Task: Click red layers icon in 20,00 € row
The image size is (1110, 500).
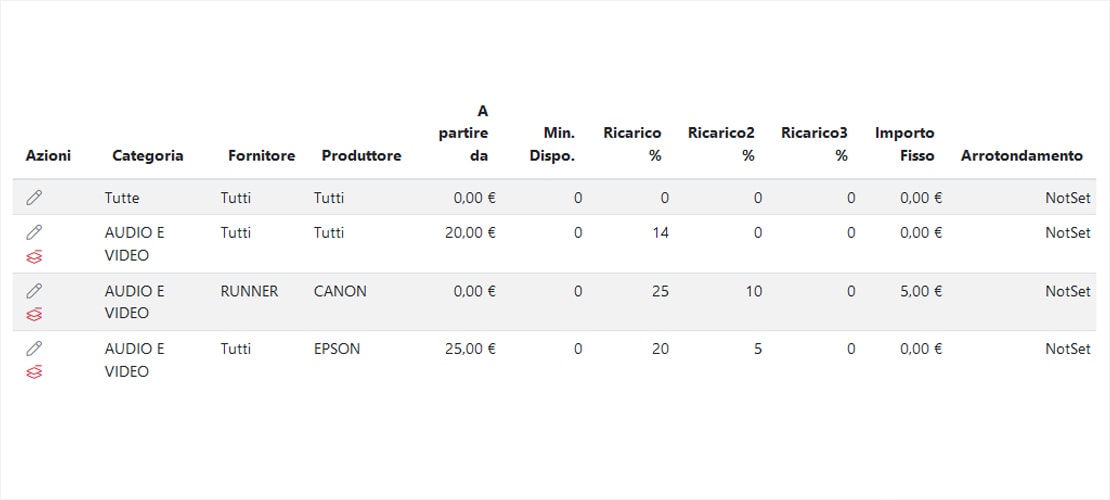Action: (34, 256)
